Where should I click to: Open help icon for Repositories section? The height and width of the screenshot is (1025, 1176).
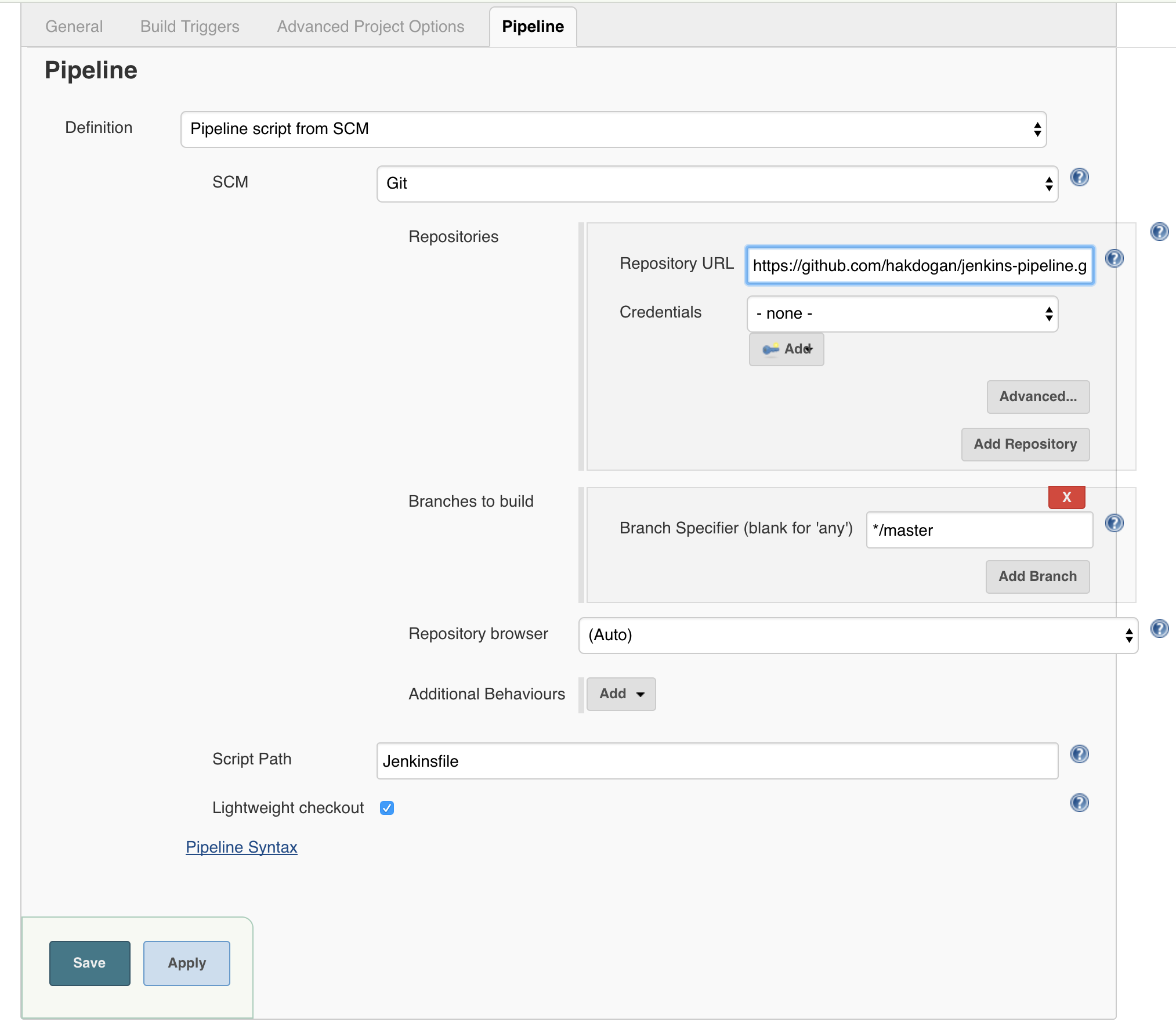point(1159,232)
